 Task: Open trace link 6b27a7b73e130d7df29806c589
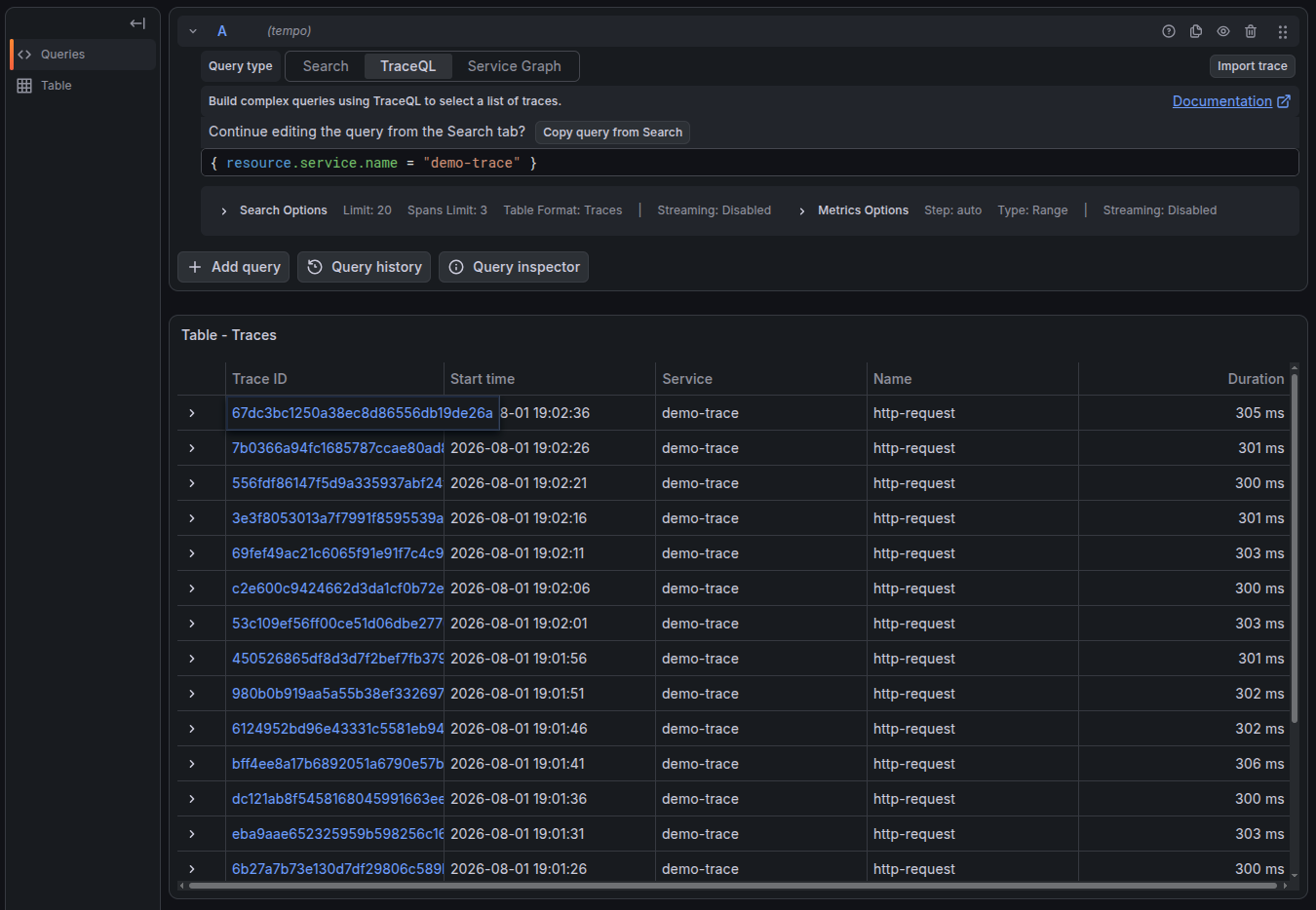click(337, 869)
